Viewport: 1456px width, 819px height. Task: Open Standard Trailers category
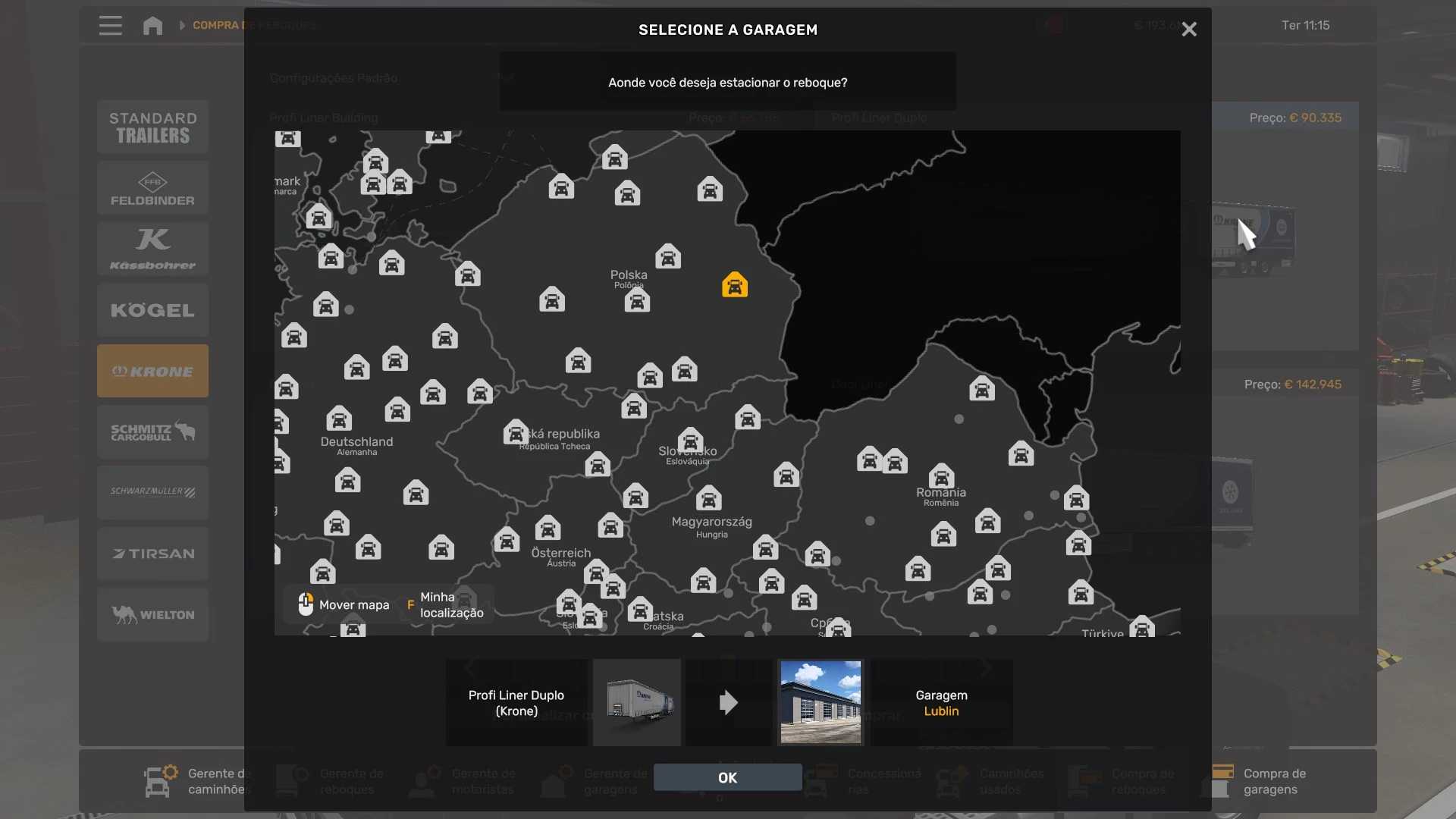152,127
